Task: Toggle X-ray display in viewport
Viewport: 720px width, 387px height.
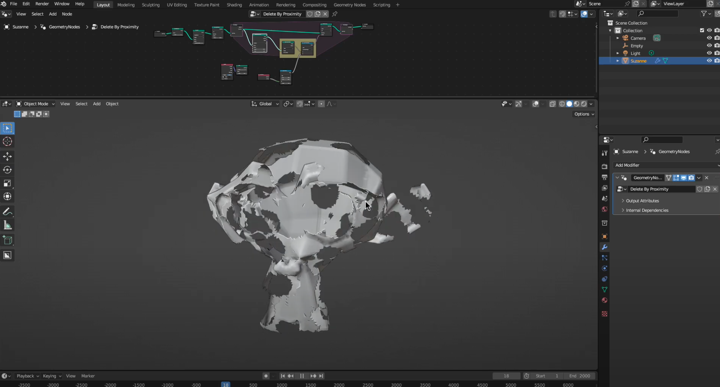Action: coord(552,104)
